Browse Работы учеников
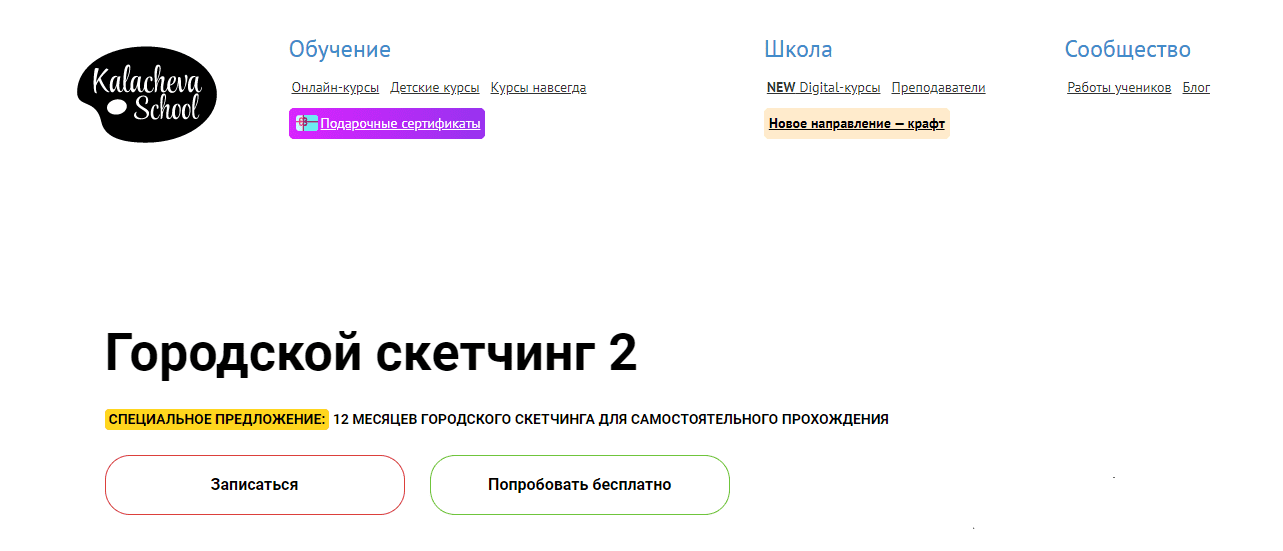The height and width of the screenshot is (551, 1283). click(1119, 88)
